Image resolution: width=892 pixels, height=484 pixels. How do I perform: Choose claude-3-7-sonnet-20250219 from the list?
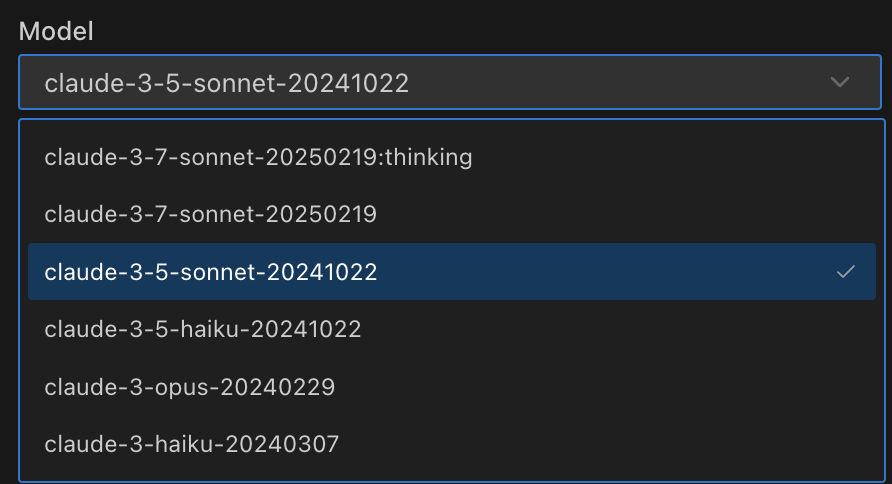pyautogui.click(x=210, y=214)
